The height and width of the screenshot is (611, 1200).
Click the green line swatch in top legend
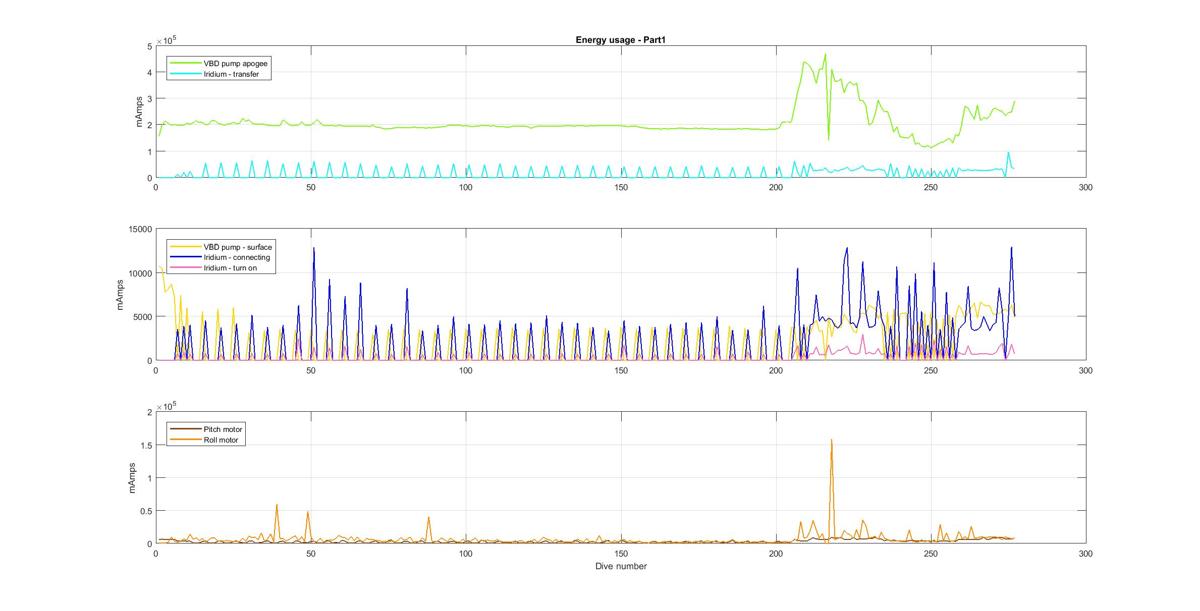(x=186, y=63)
